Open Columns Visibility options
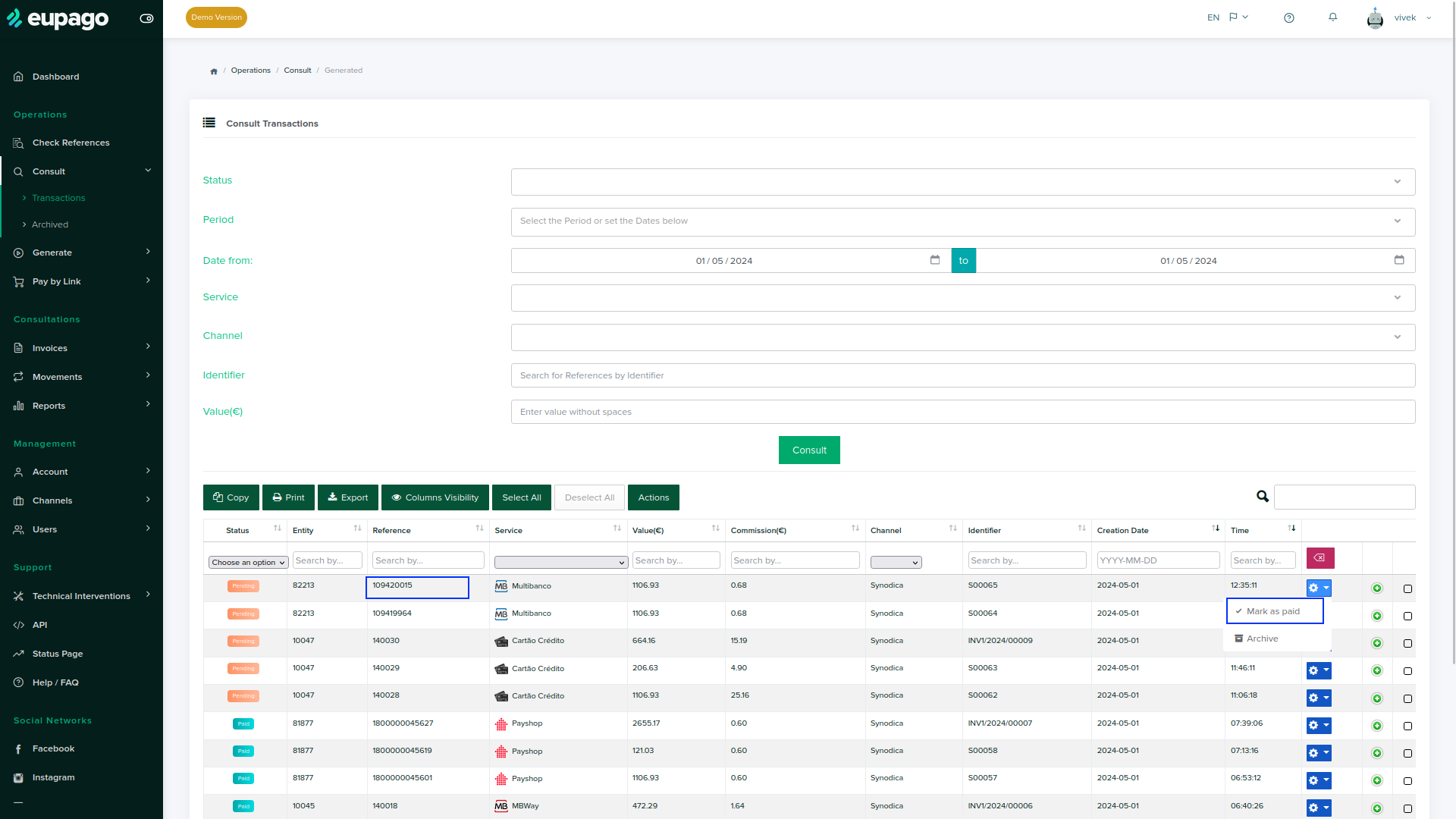Screen dimensions: 1456x819 435,497
